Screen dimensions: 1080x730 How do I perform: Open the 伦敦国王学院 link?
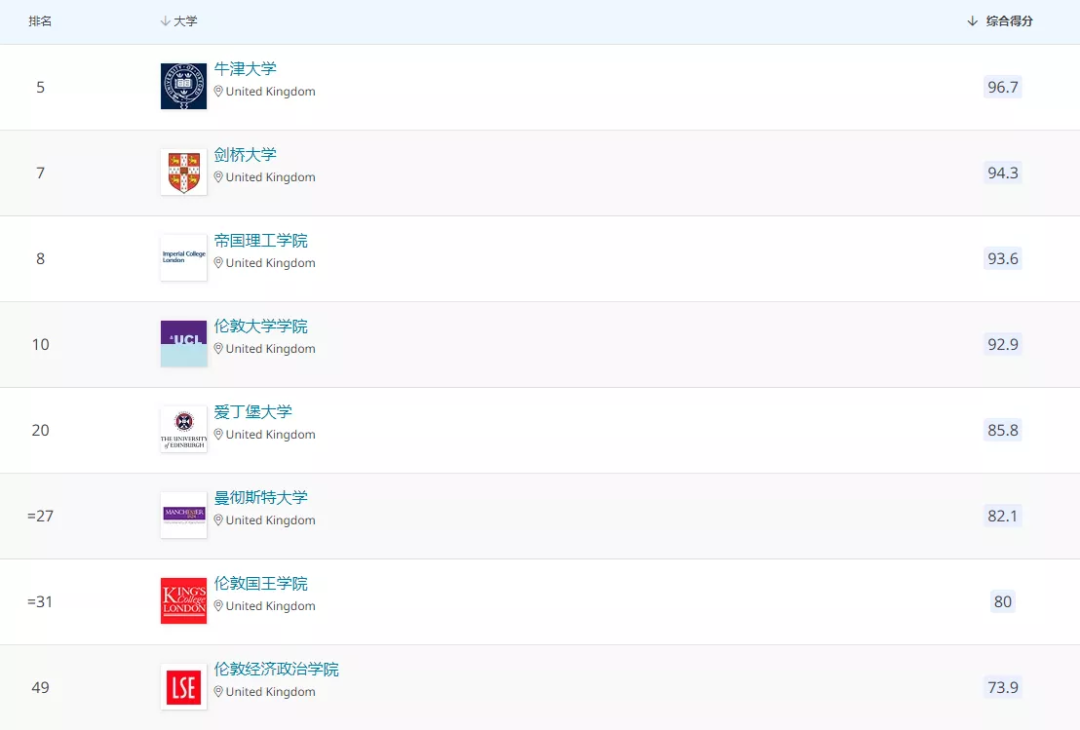coord(261,583)
